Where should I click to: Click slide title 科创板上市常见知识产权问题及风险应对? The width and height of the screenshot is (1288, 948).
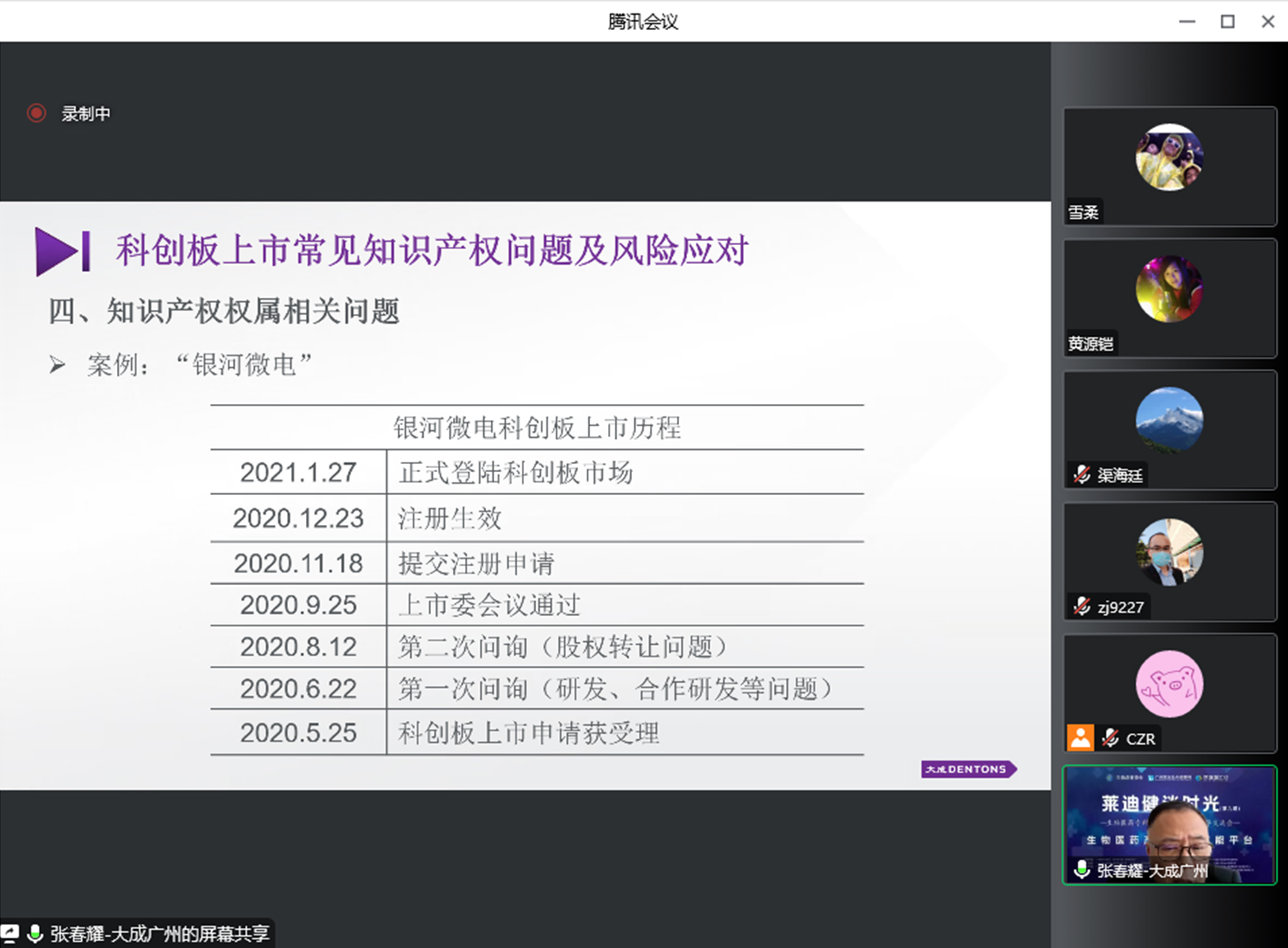click(x=432, y=251)
